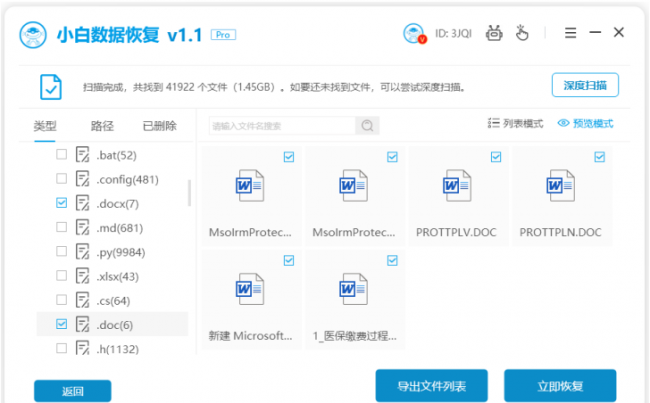Click the app logo icon beside the title
The width and height of the screenshot is (650, 403).
[33, 35]
